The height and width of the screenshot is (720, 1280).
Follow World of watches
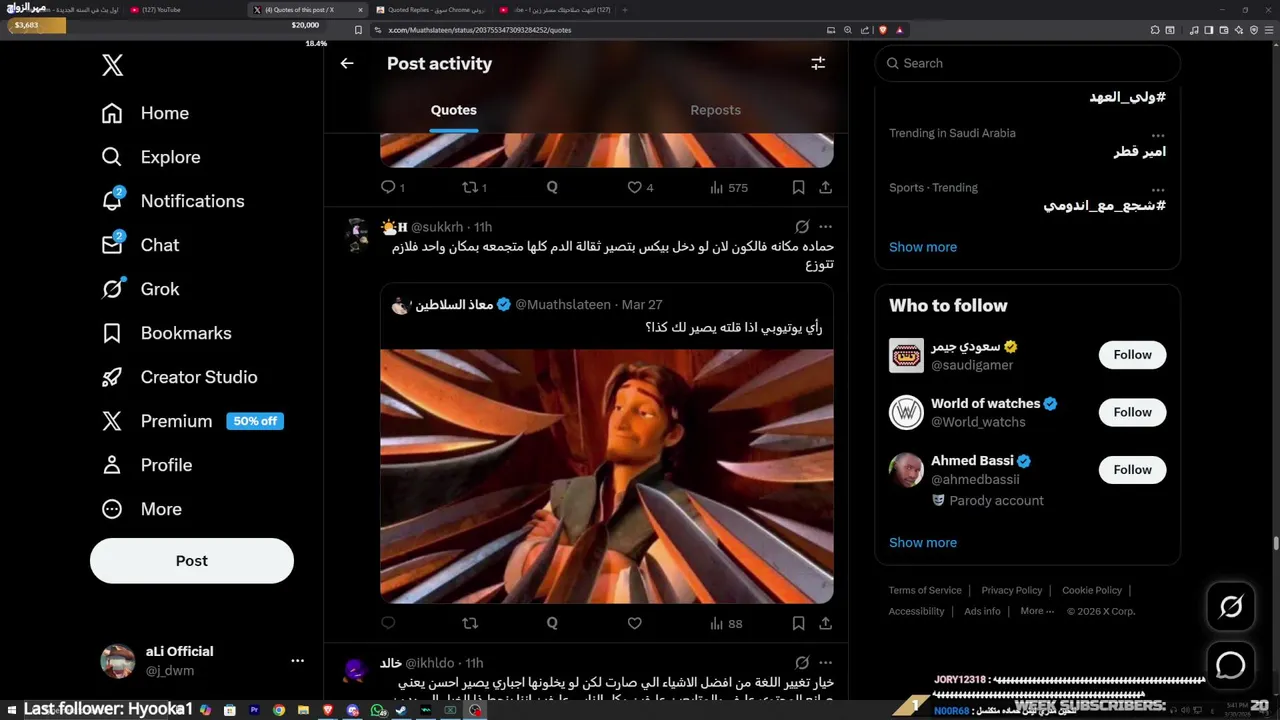click(1132, 412)
